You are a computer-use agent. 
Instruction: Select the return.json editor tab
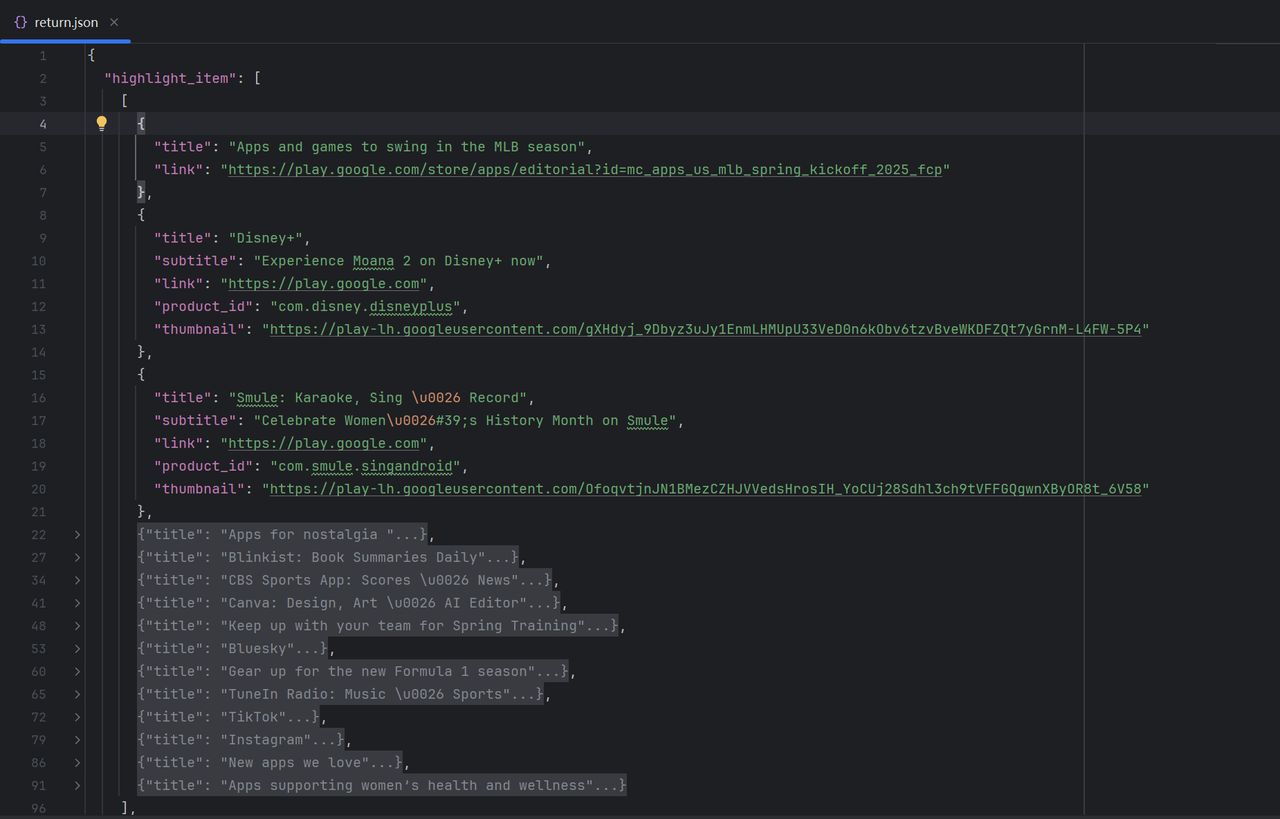(66, 22)
